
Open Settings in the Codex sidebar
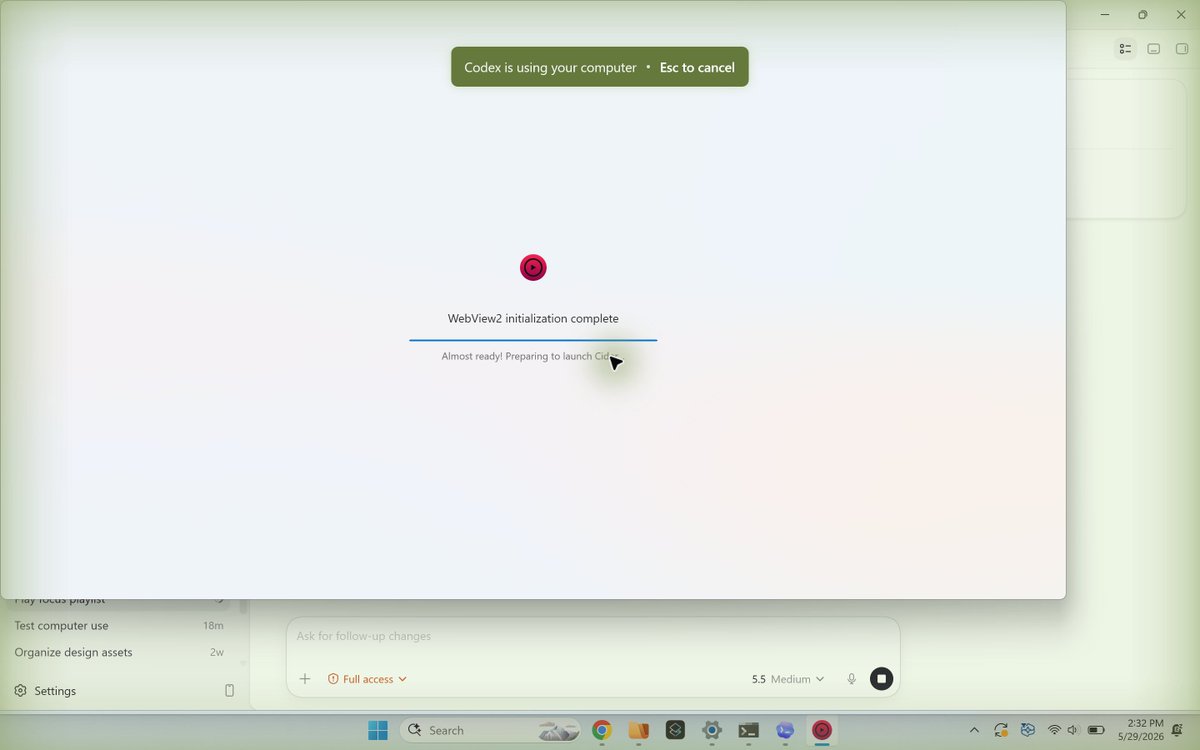pos(55,691)
